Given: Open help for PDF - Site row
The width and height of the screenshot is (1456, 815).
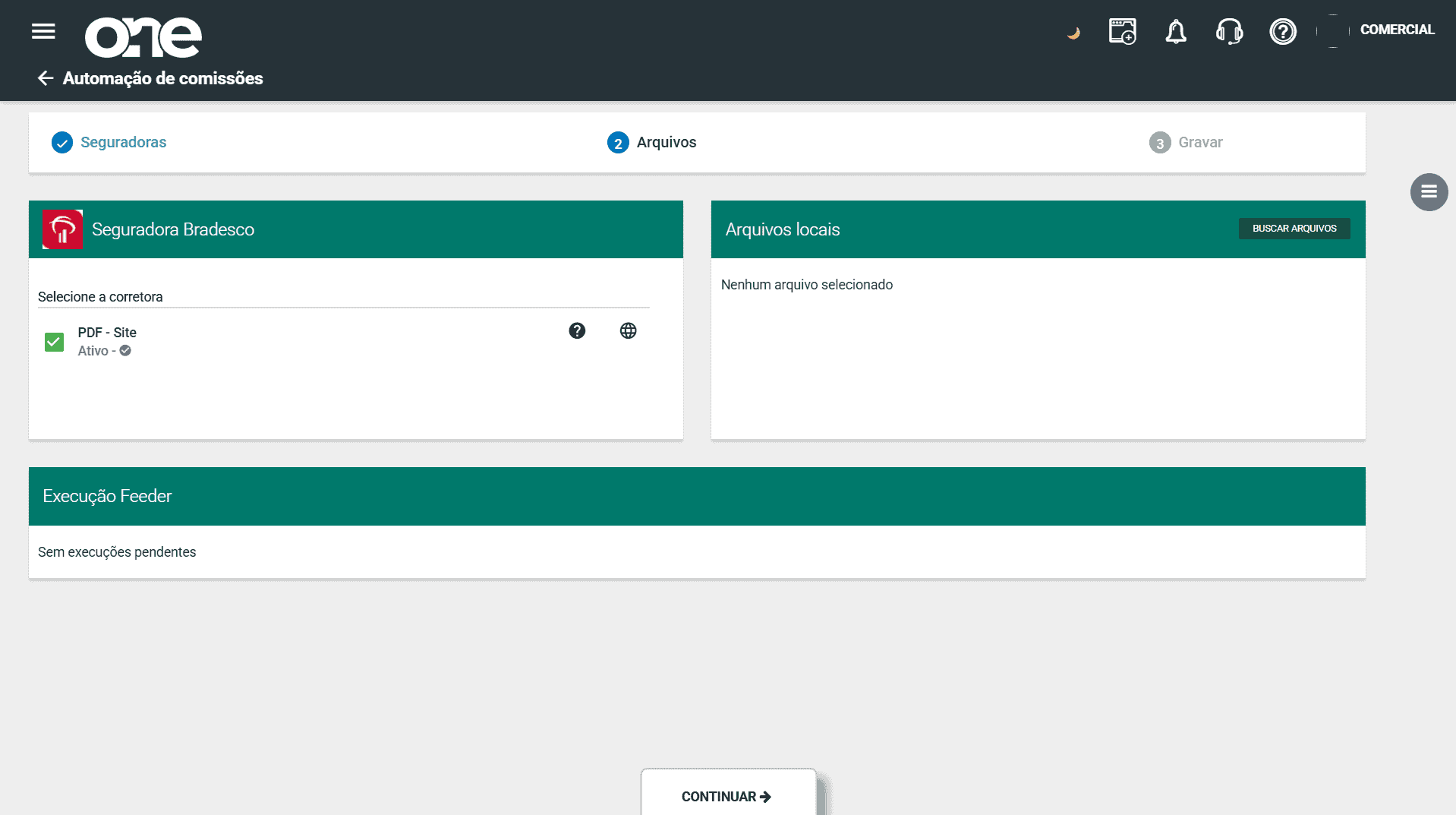Looking at the screenshot, I should click(577, 330).
